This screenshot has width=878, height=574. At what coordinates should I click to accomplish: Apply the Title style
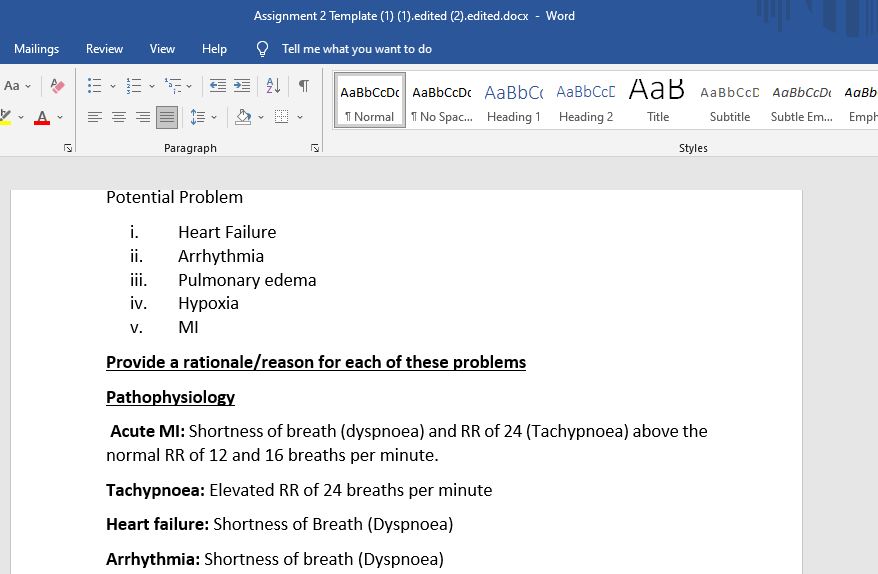coord(657,101)
